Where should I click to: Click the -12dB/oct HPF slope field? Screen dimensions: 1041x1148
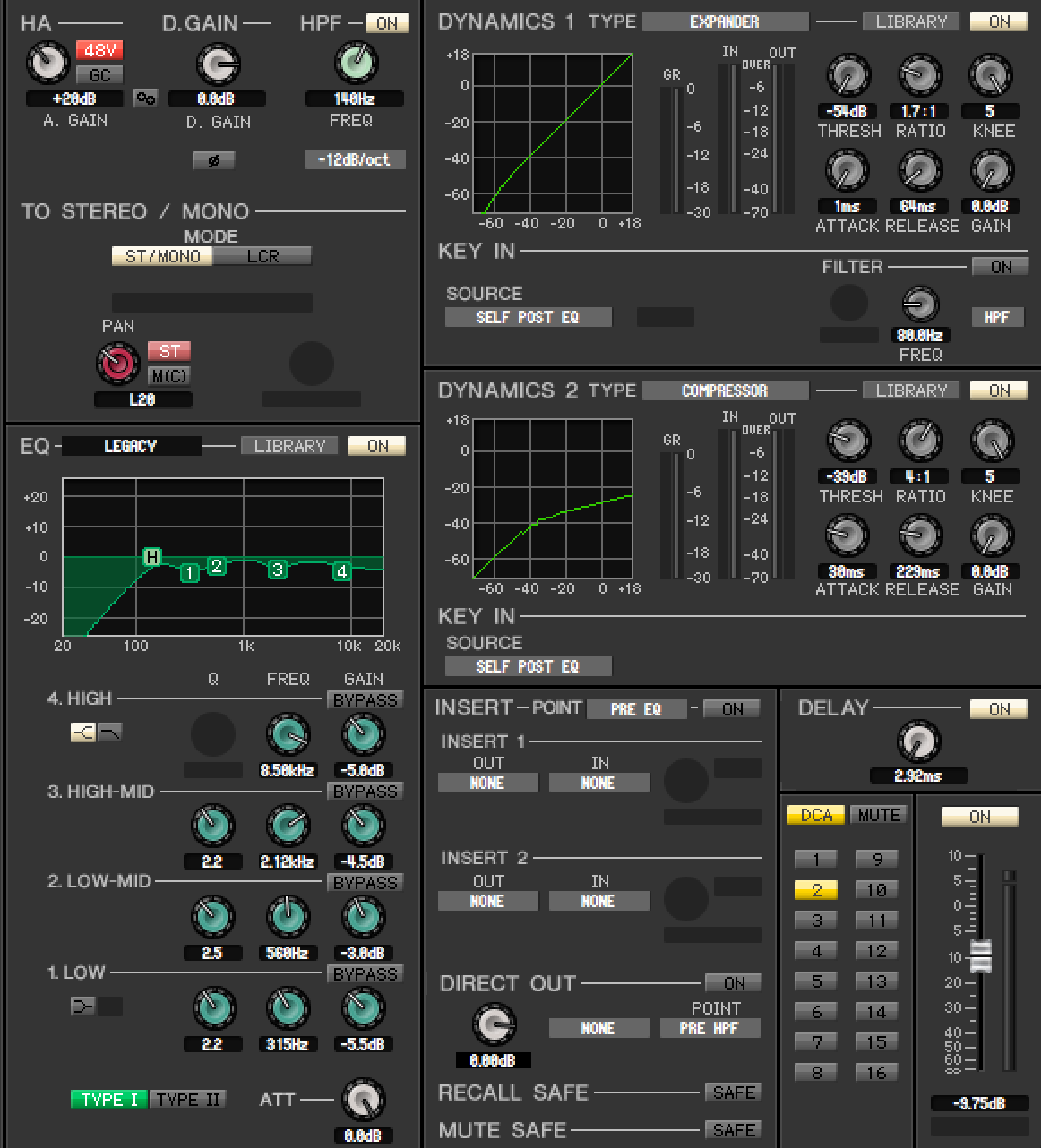tap(355, 159)
